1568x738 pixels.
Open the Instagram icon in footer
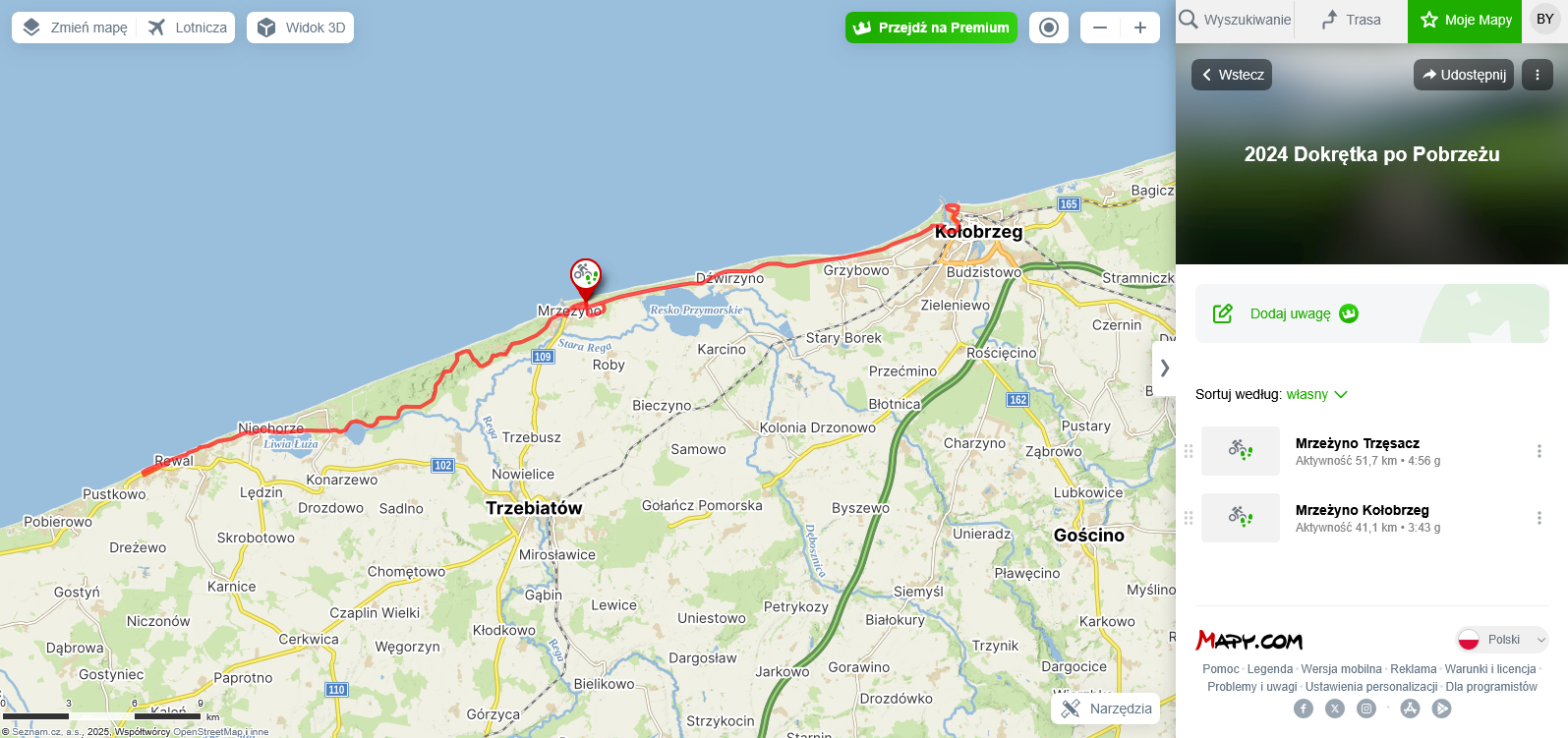point(1366,709)
